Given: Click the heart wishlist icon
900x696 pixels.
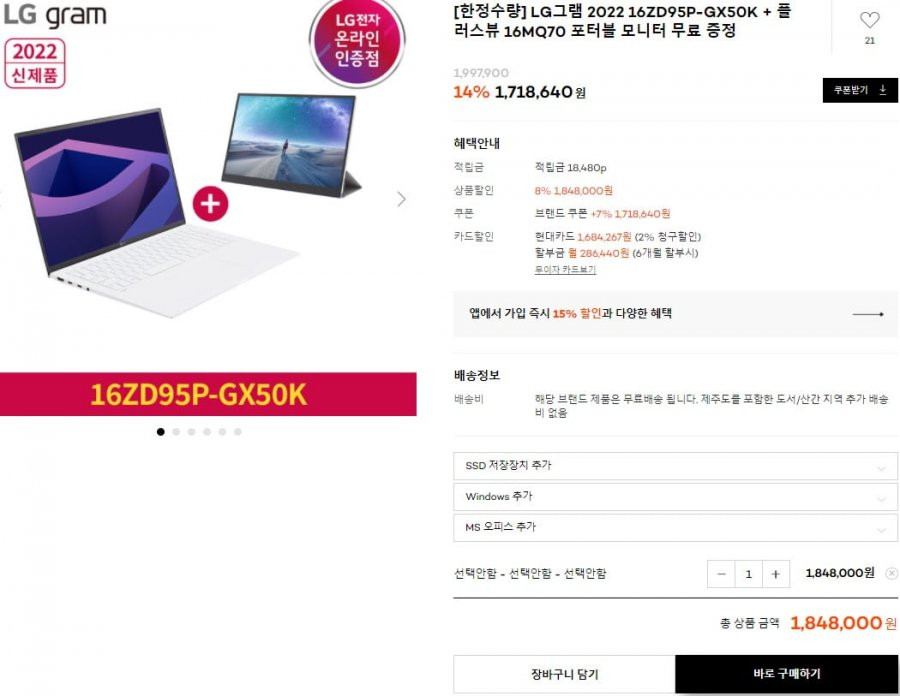Looking at the screenshot, I should pyautogui.click(x=870, y=20).
